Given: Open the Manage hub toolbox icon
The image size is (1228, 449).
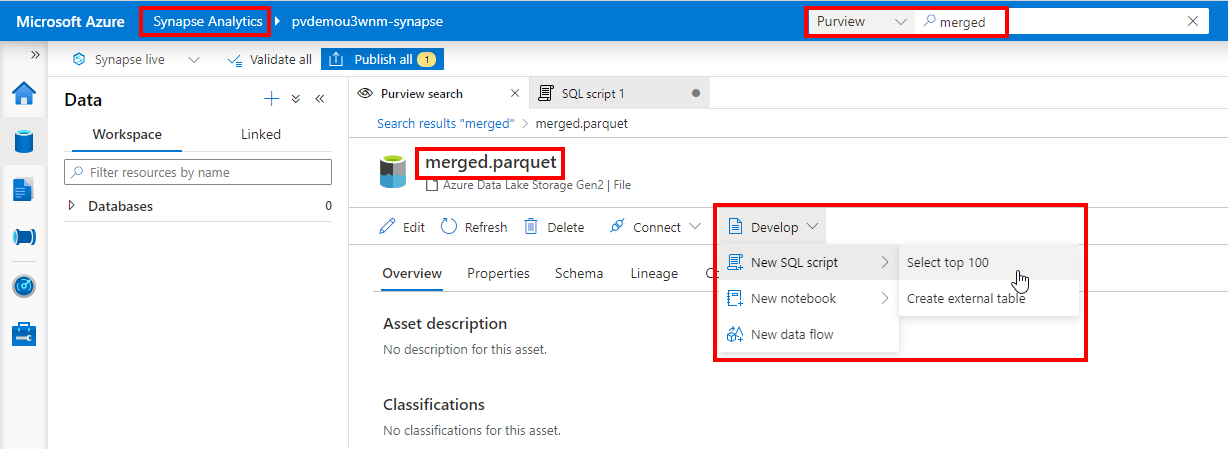Looking at the screenshot, I should pos(24,334).
